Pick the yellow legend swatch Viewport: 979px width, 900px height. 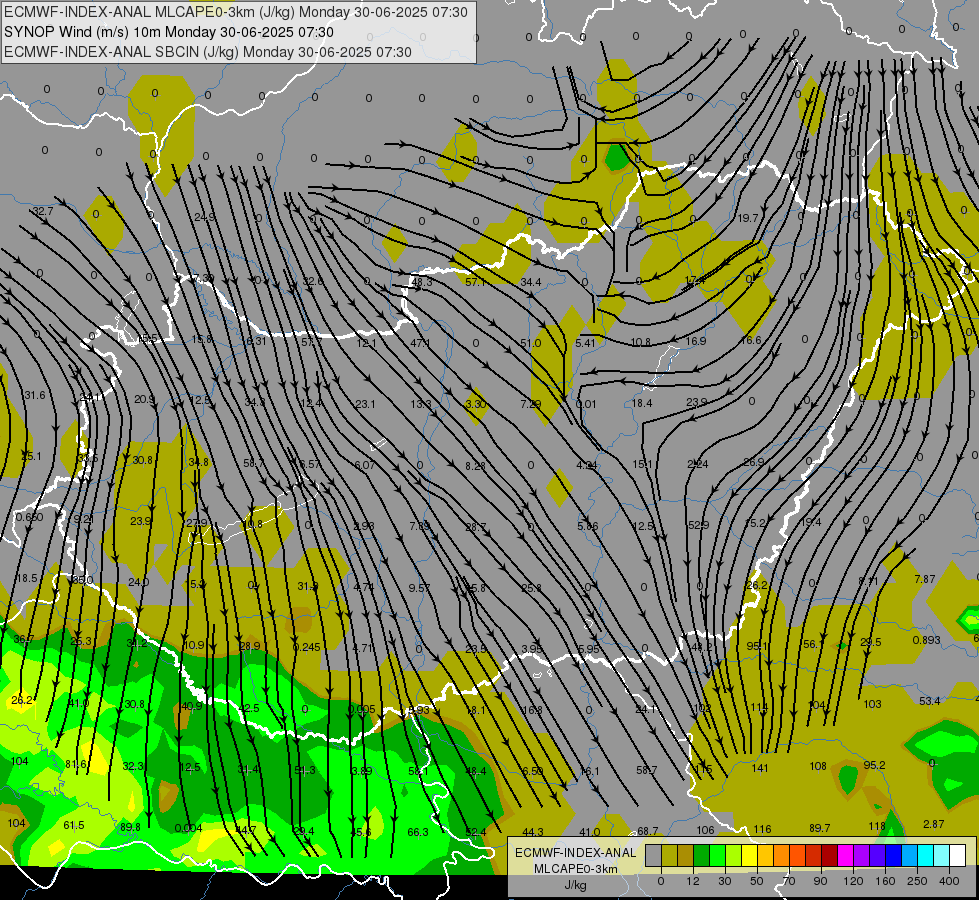tap(749, 856)
